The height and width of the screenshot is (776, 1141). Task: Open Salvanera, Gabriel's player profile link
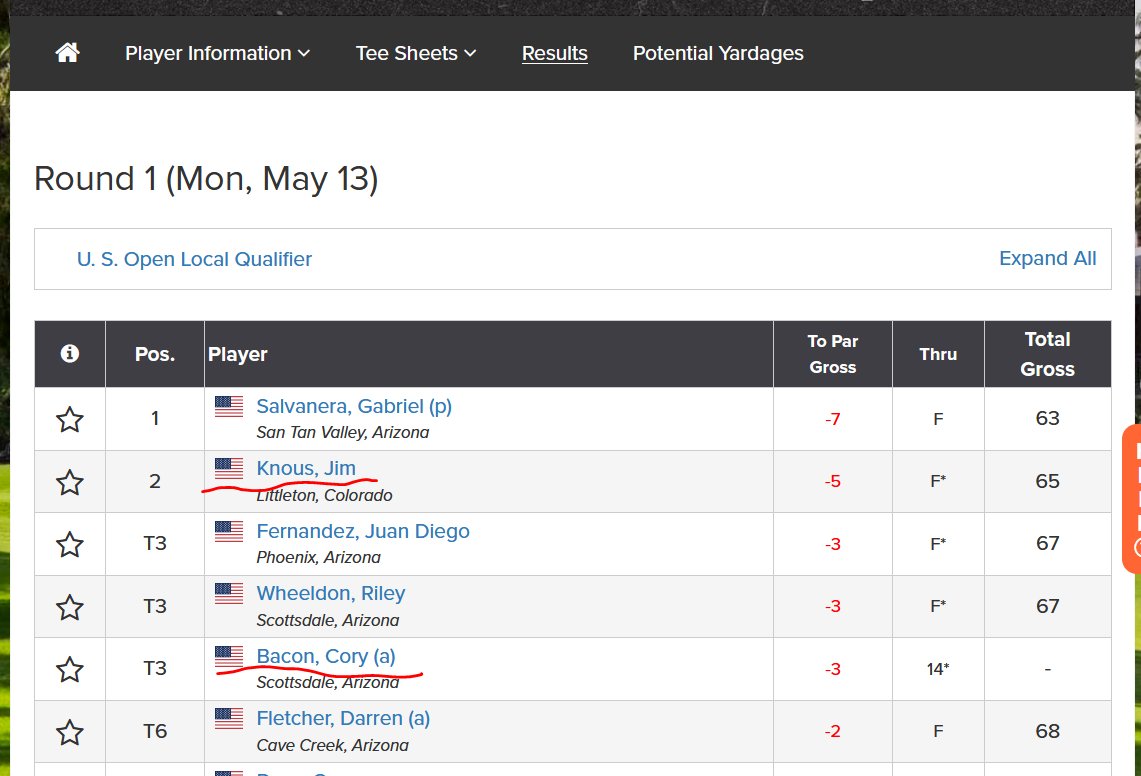point(353,406)
